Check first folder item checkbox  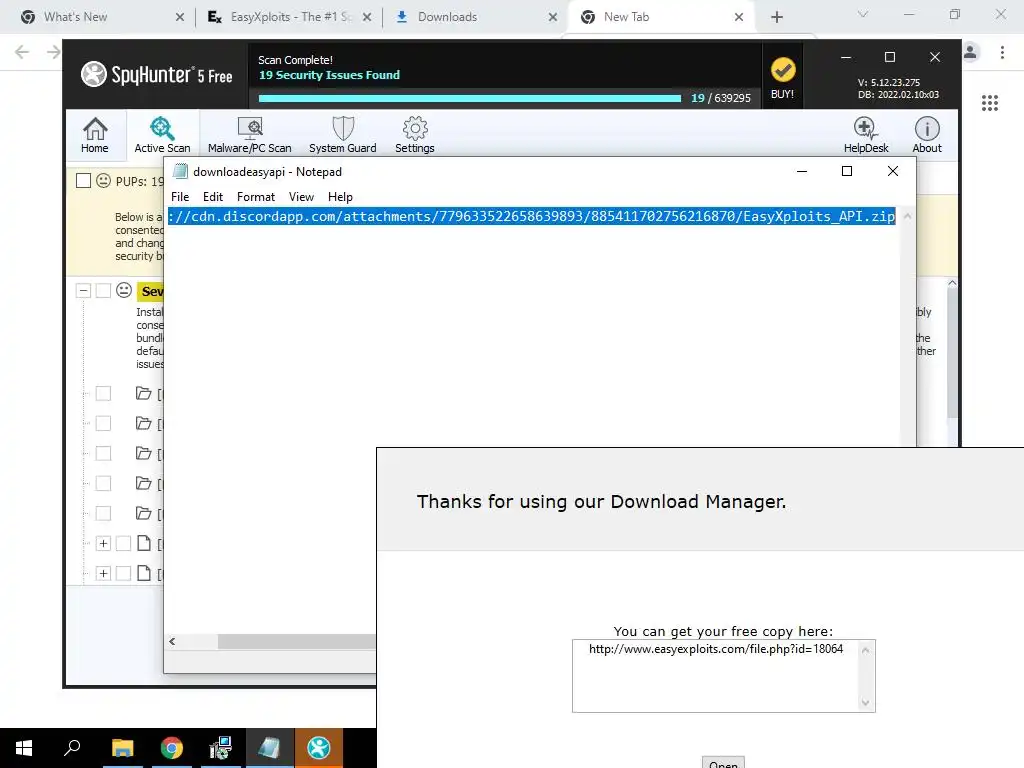pos(103,393)
